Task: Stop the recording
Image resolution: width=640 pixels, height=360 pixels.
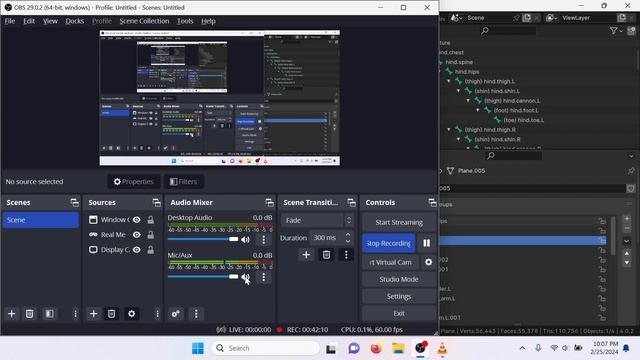Action: [x=388, y=243]
